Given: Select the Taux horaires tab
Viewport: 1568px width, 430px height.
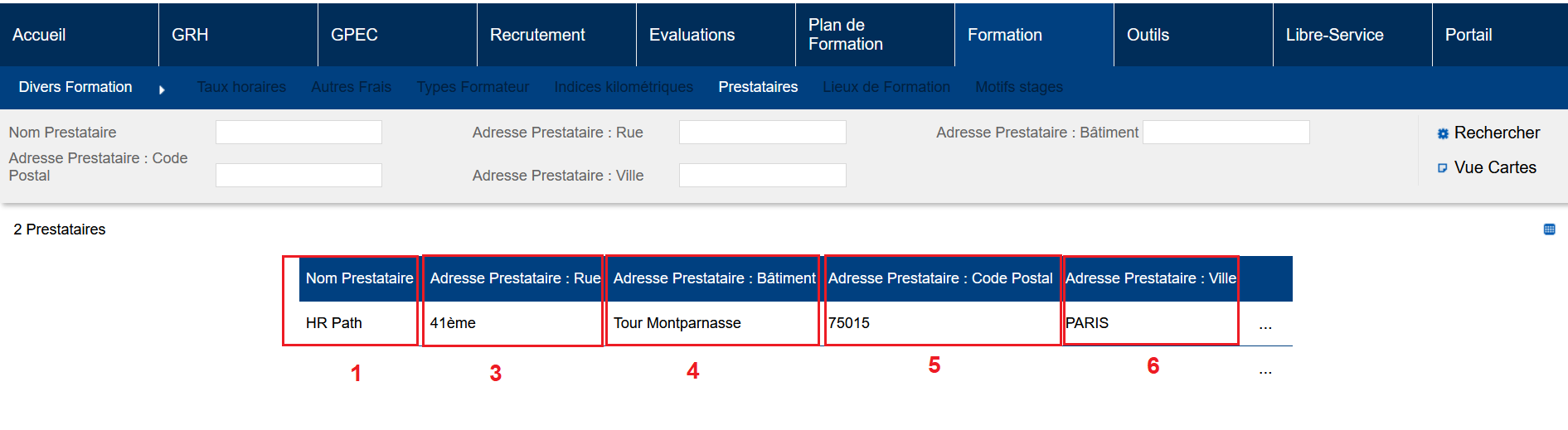Looking at the screenshot, I should (241, 87).
